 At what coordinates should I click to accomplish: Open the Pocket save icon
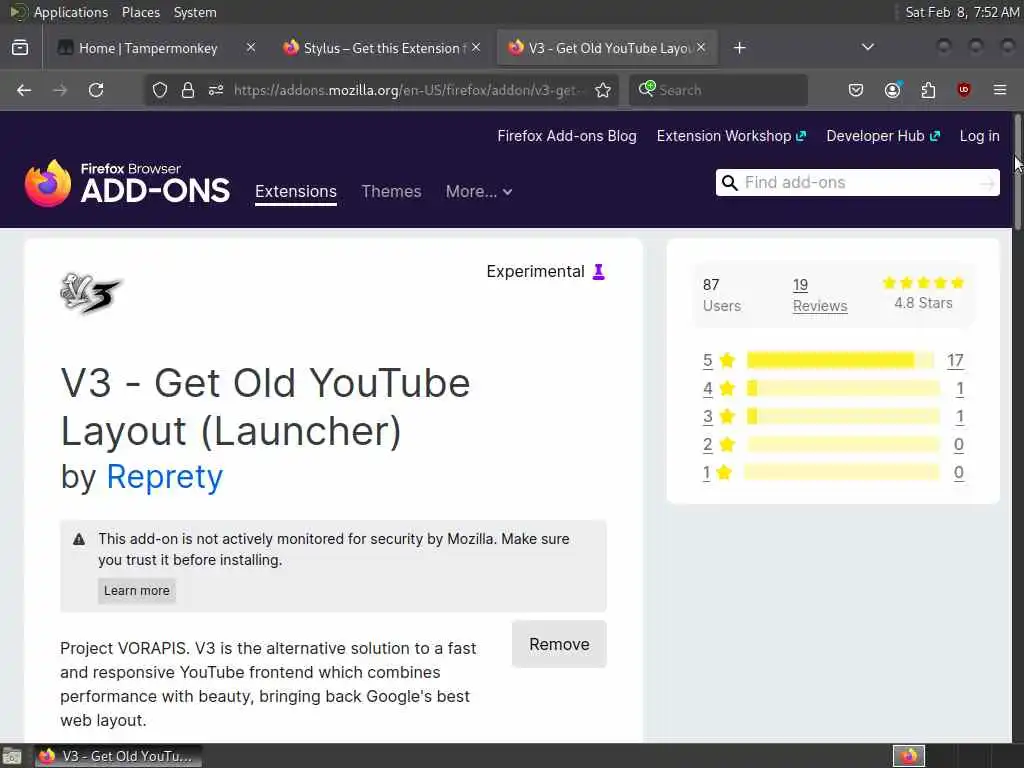856,90
